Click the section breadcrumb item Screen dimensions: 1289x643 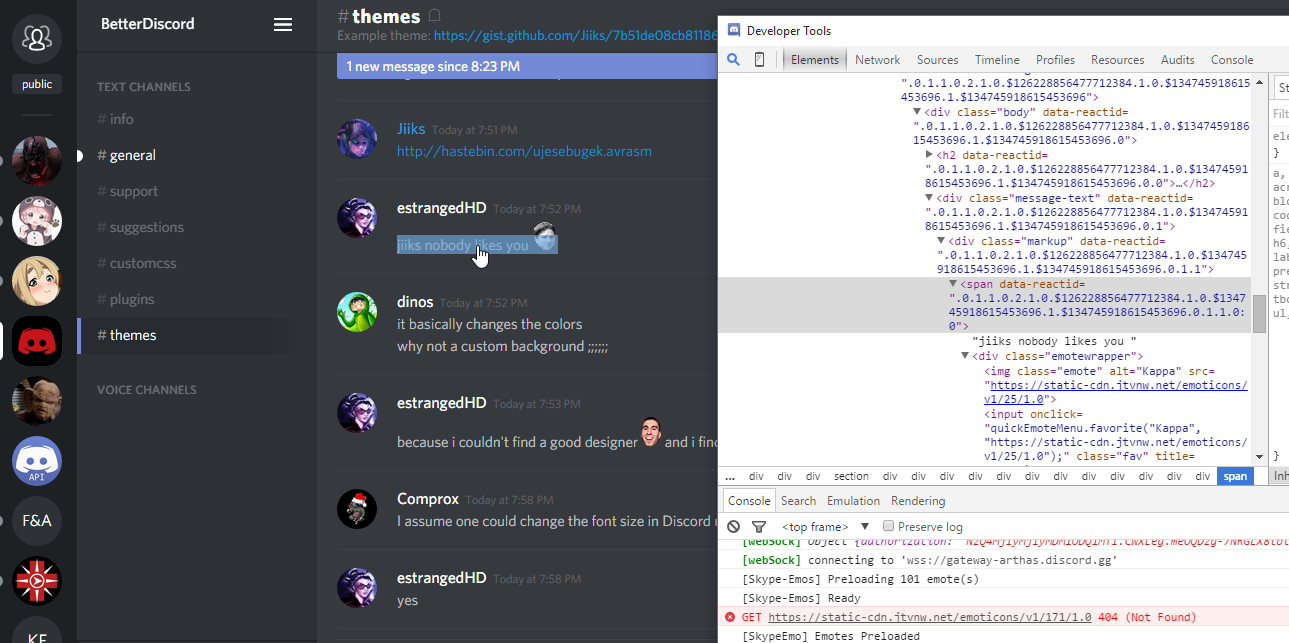coord(851,476)
